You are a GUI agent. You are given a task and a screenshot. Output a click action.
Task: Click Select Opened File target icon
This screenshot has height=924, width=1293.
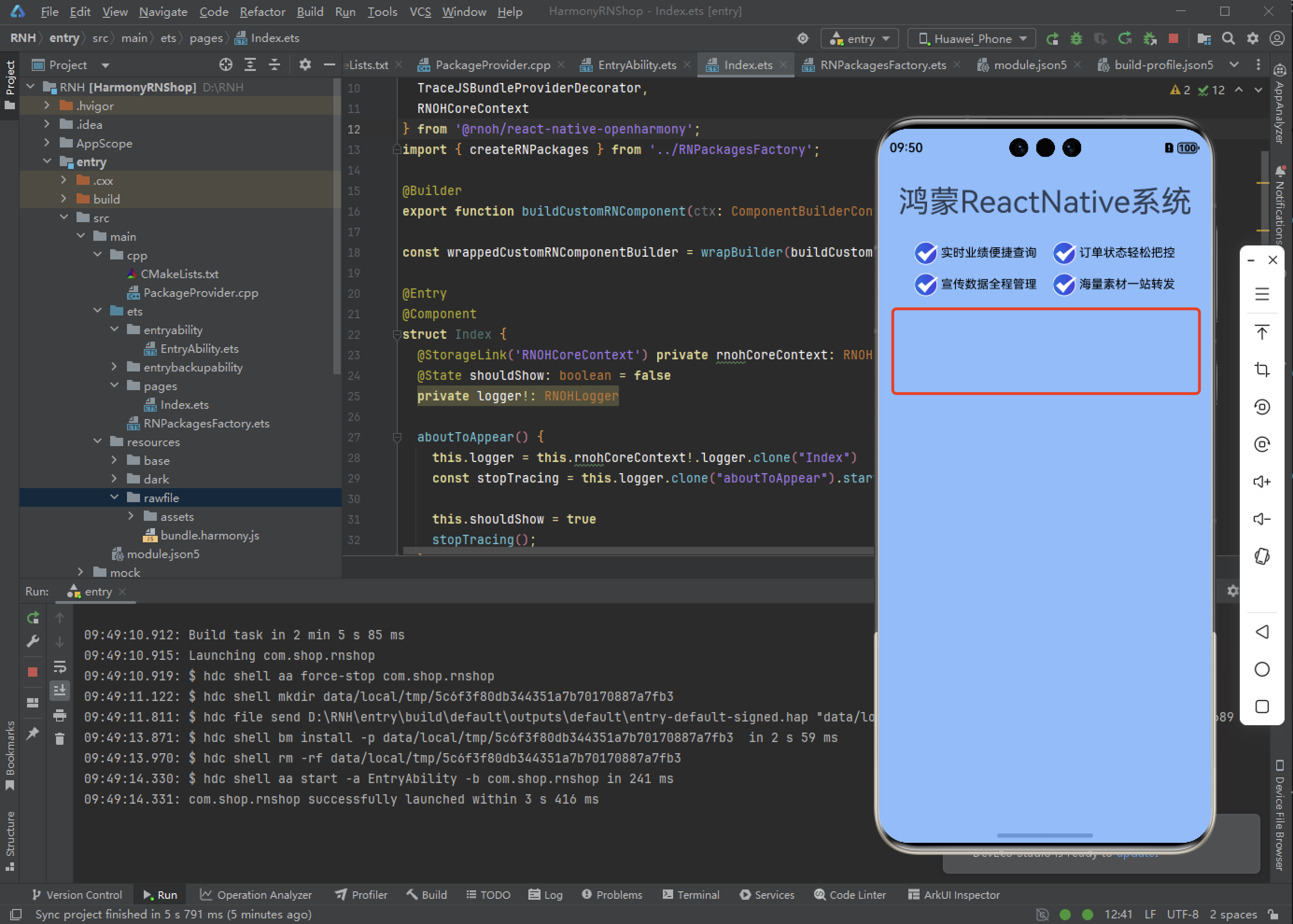(225, 65)
